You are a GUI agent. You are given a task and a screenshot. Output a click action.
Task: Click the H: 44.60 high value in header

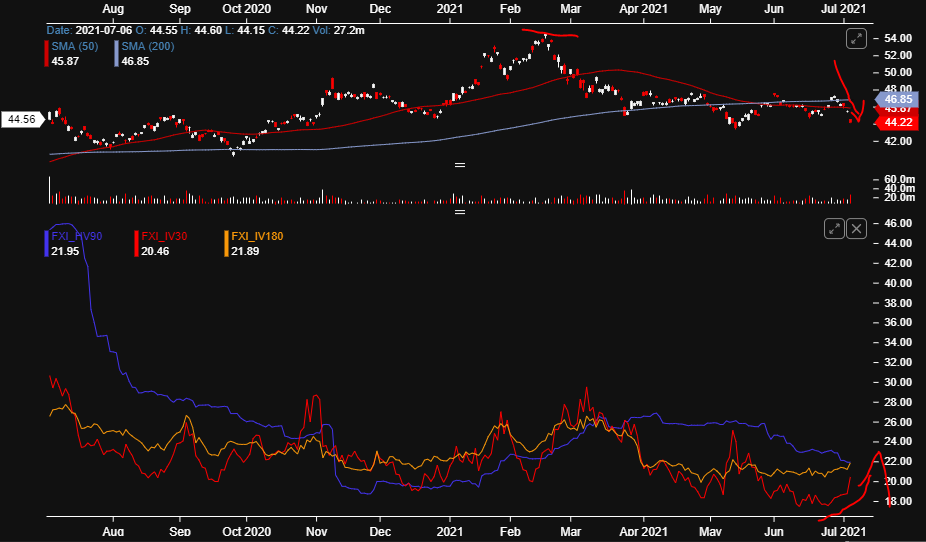201,30
